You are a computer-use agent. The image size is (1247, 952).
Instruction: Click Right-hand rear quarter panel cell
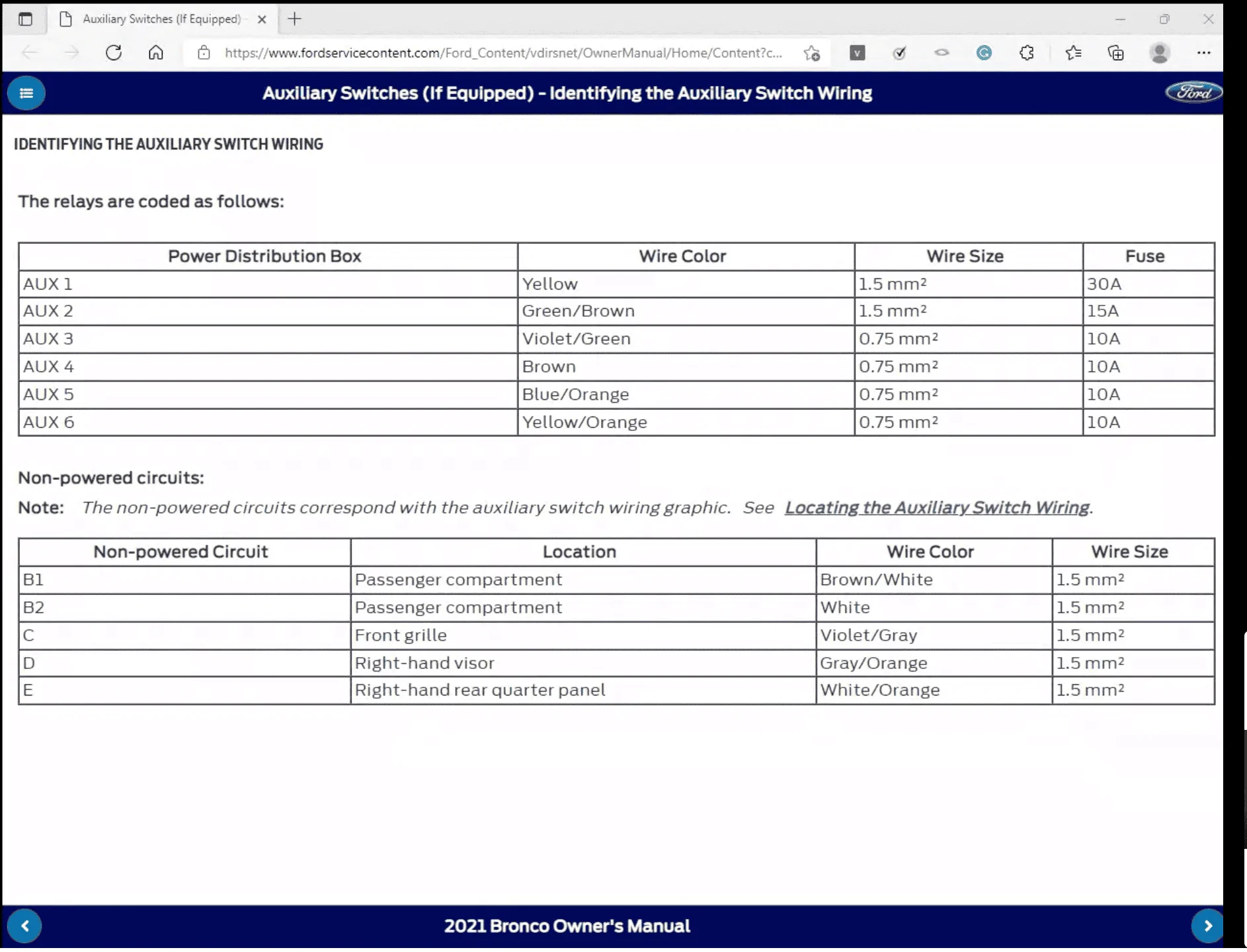(583, 690)
